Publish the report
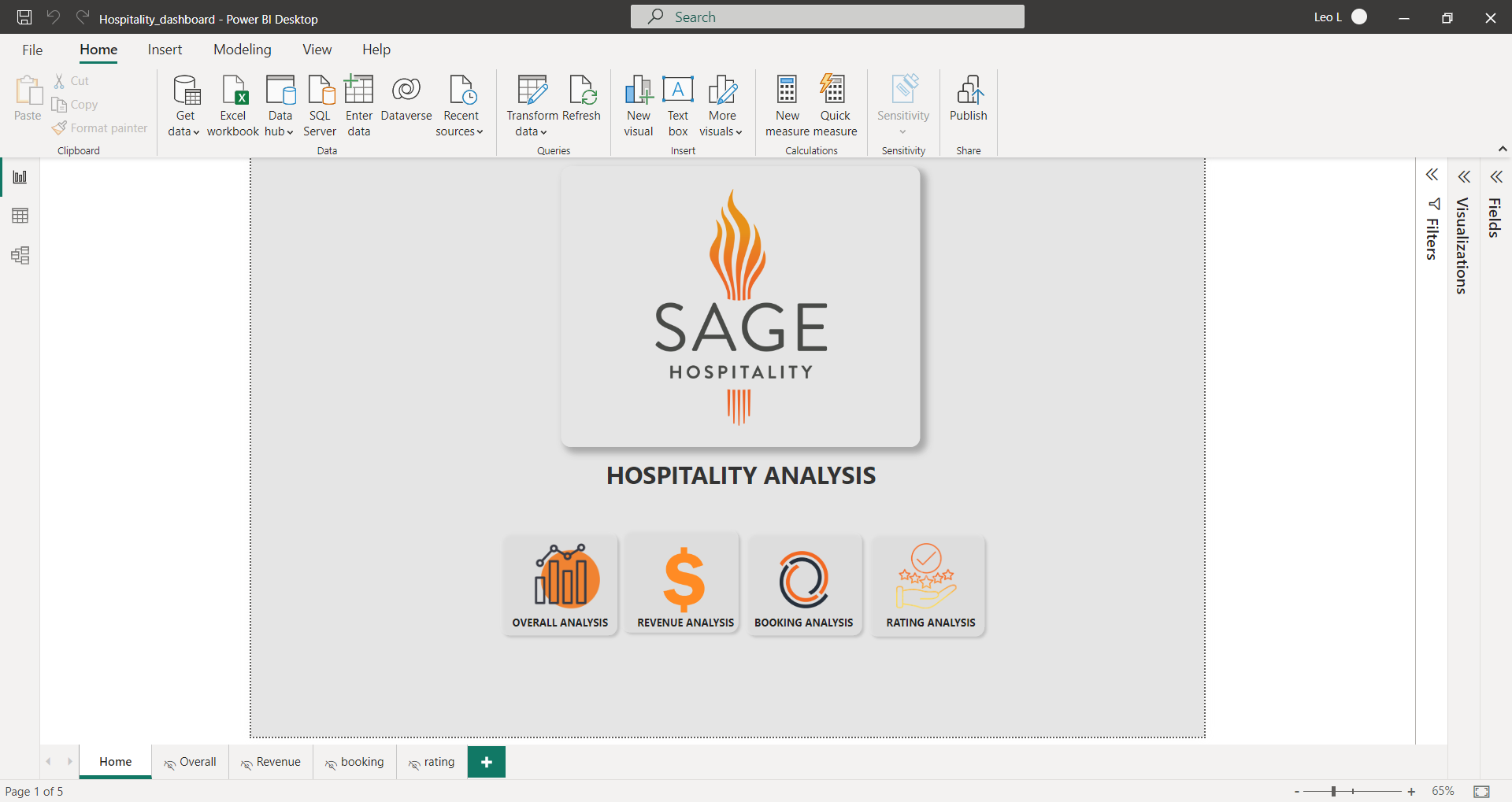This screenshot has height=802, width=1512. tap(968, 98)
